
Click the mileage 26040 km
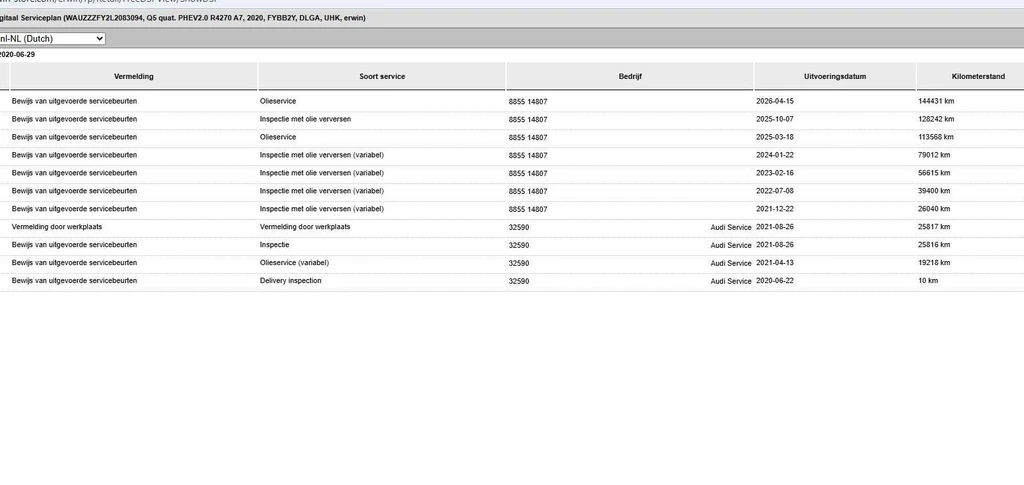click(934, 209)
